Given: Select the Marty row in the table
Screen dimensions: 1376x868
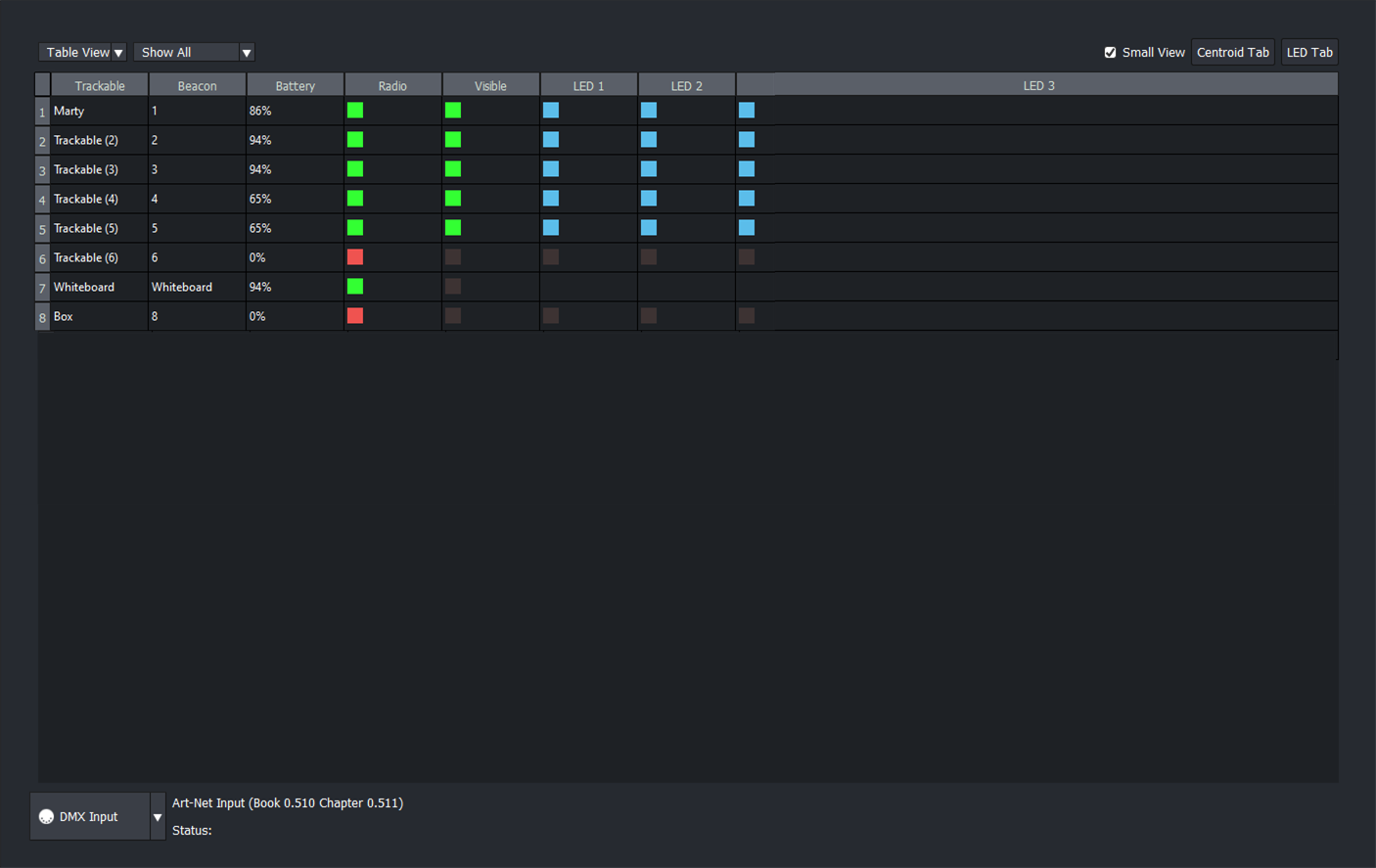Looking at the screenshot, I should click(x=98, y=111).
